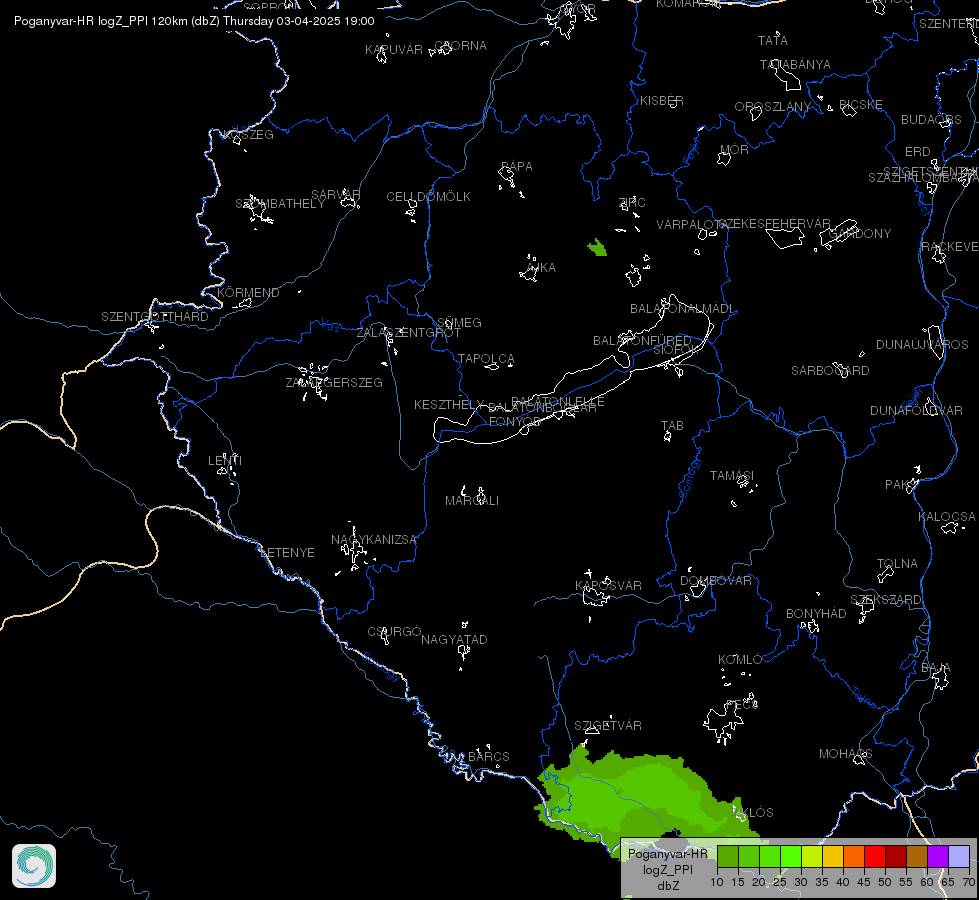Choose the lavender 65-70 dBZ legend swatch

click(x=958, y=856)
